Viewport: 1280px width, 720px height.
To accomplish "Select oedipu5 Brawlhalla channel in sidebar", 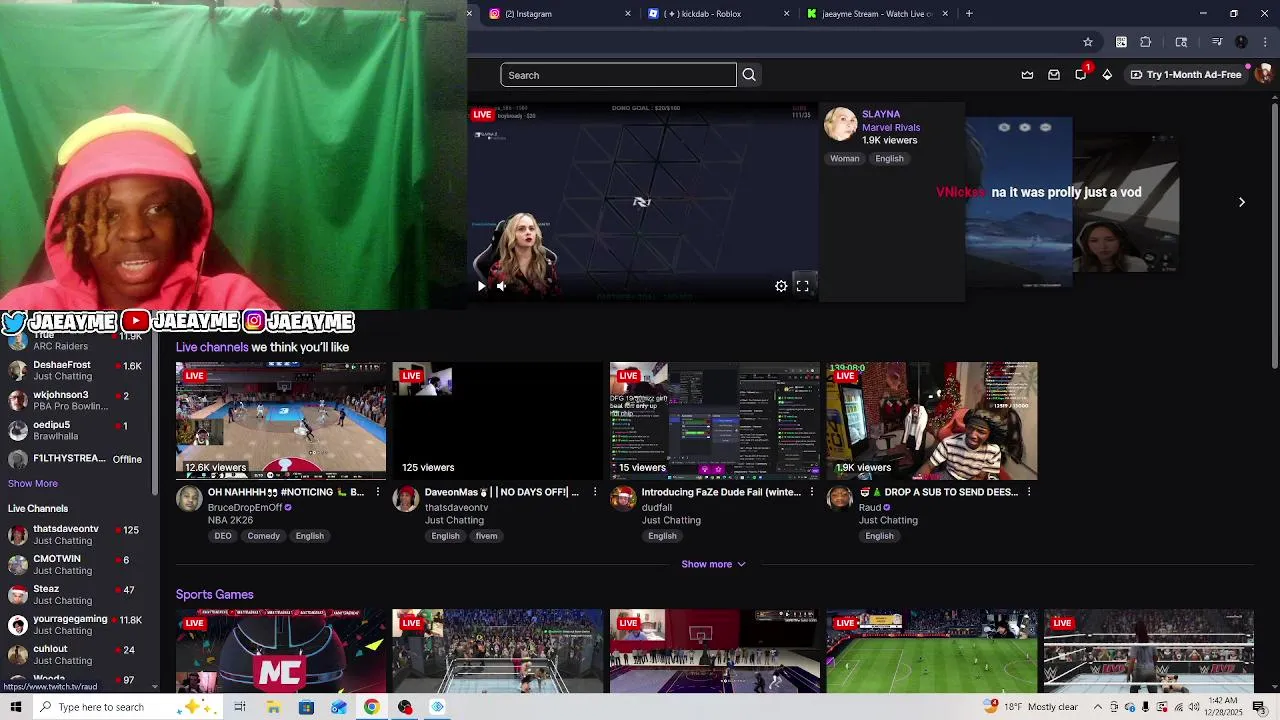I will 75,430.
